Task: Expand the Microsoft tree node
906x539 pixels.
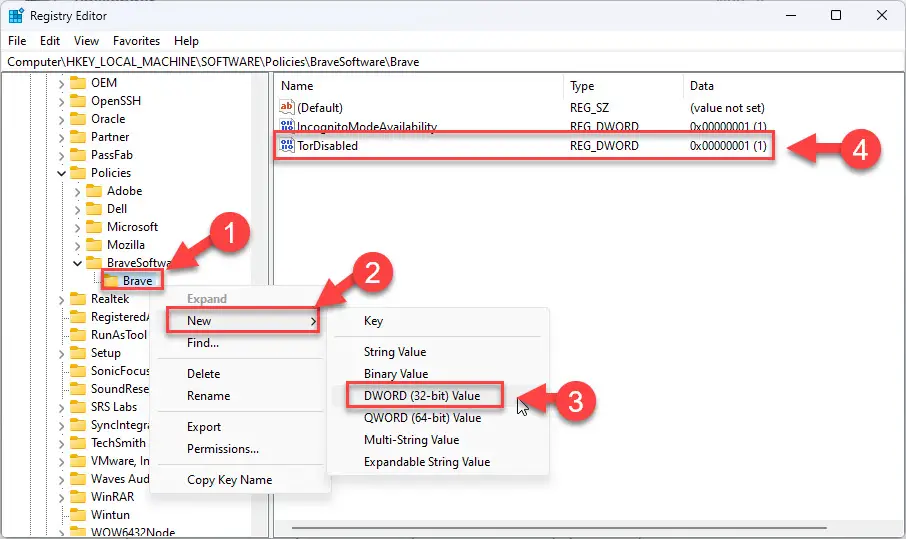Action: (77, 227)
